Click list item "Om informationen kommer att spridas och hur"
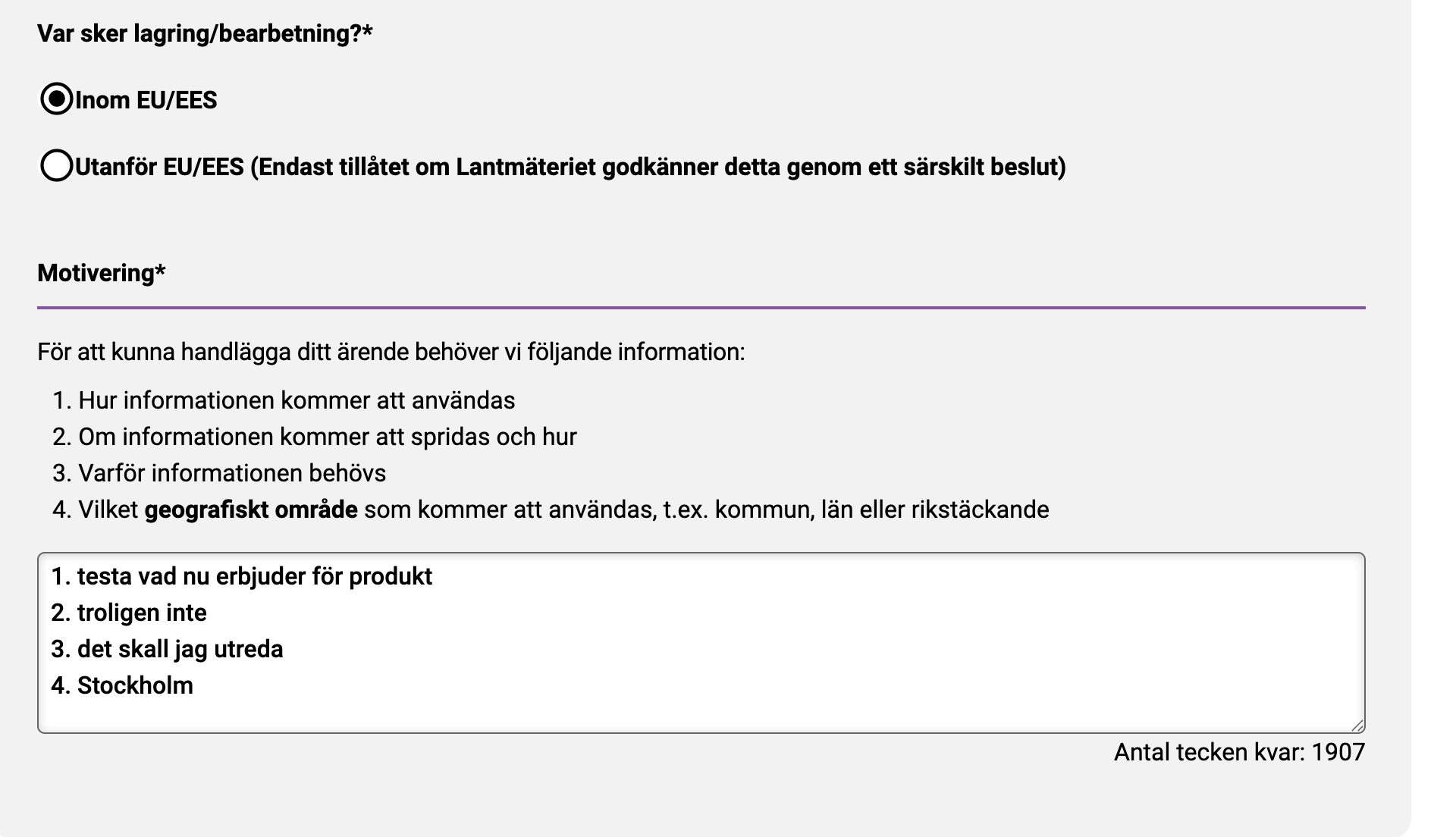1456x837 pixels. tap(328, 437)
